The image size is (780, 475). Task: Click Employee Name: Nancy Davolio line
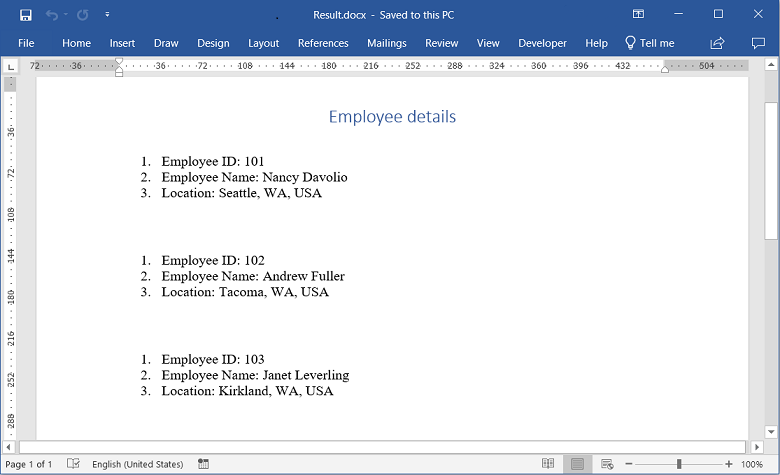254,177
